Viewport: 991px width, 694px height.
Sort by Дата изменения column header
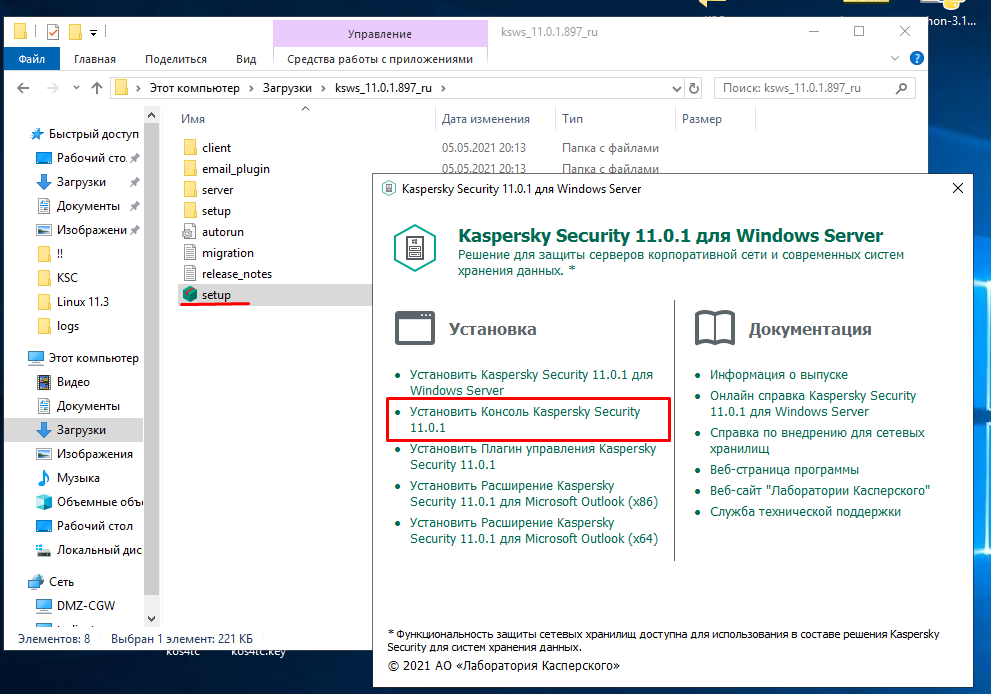click(485, 119)
